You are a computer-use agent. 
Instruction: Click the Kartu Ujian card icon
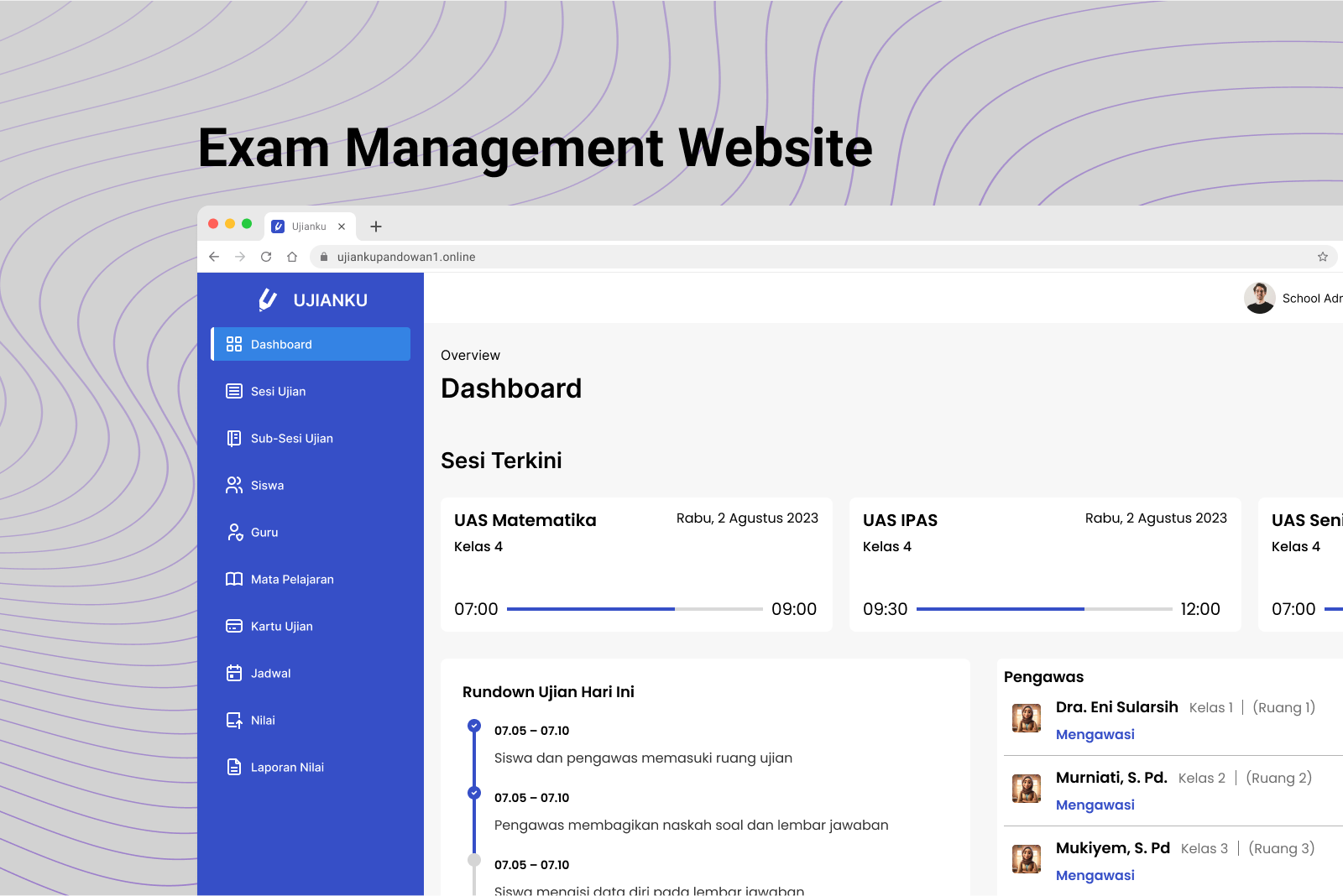click(233, 626)
